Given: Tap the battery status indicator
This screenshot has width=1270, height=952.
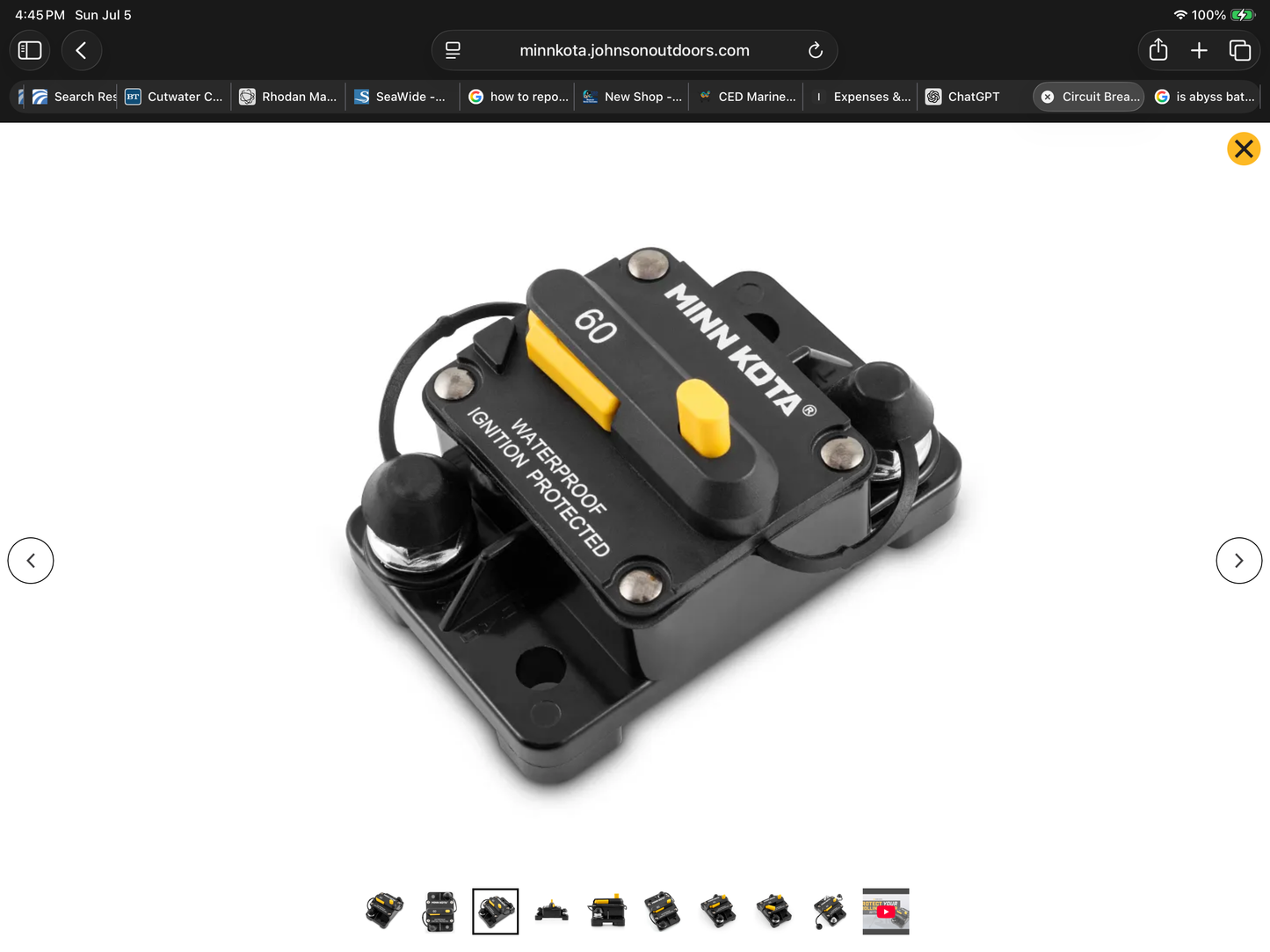Looking at the screenshot, I should tap(1243, 15).
